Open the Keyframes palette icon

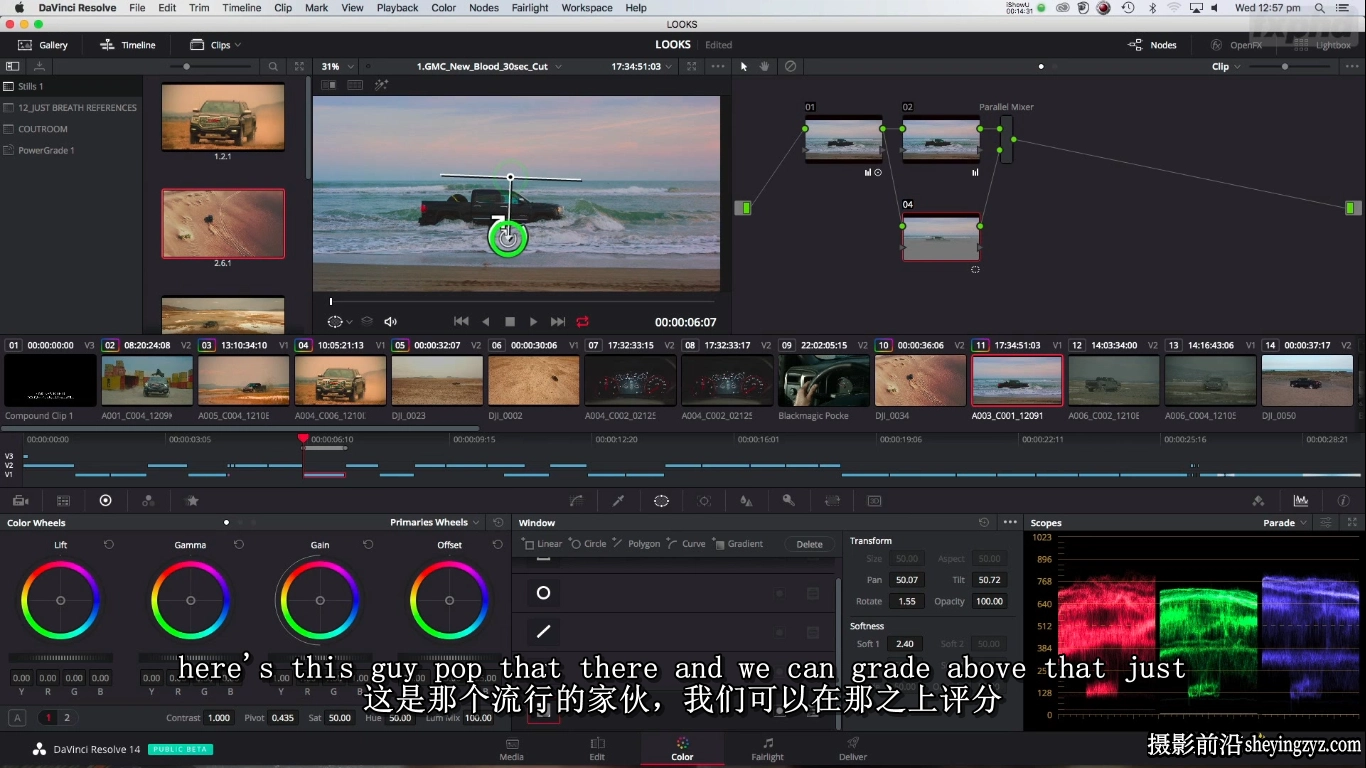(1258, 501)
